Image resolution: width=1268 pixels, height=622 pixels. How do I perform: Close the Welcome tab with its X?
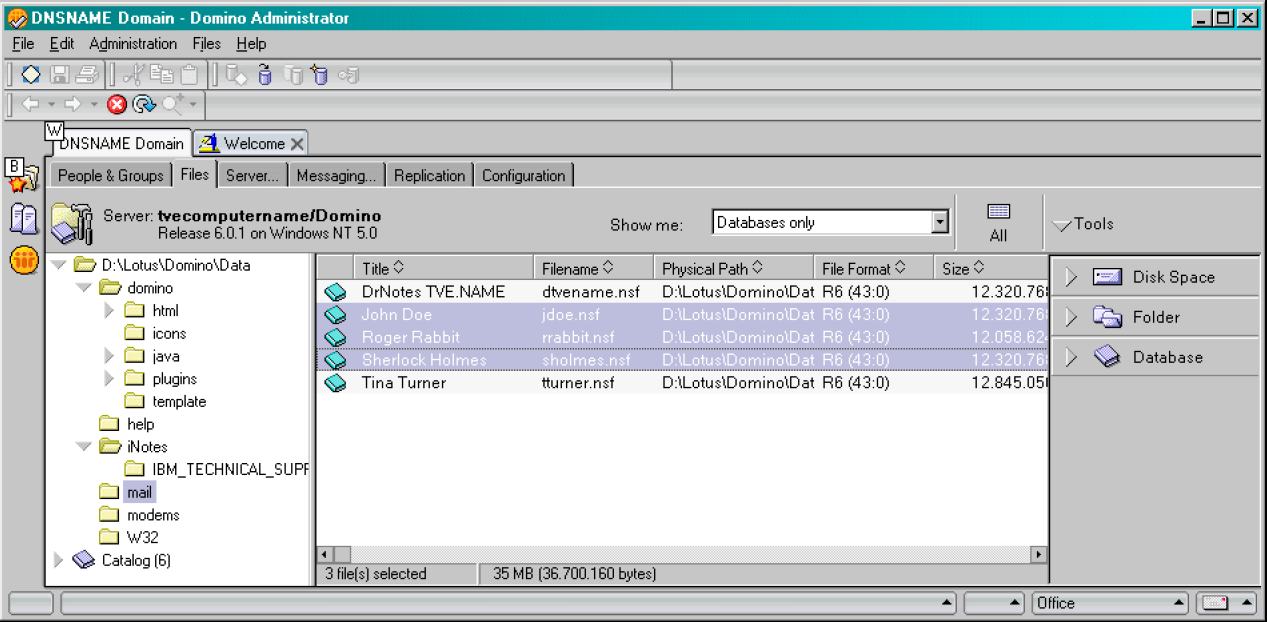pos(296,144)
